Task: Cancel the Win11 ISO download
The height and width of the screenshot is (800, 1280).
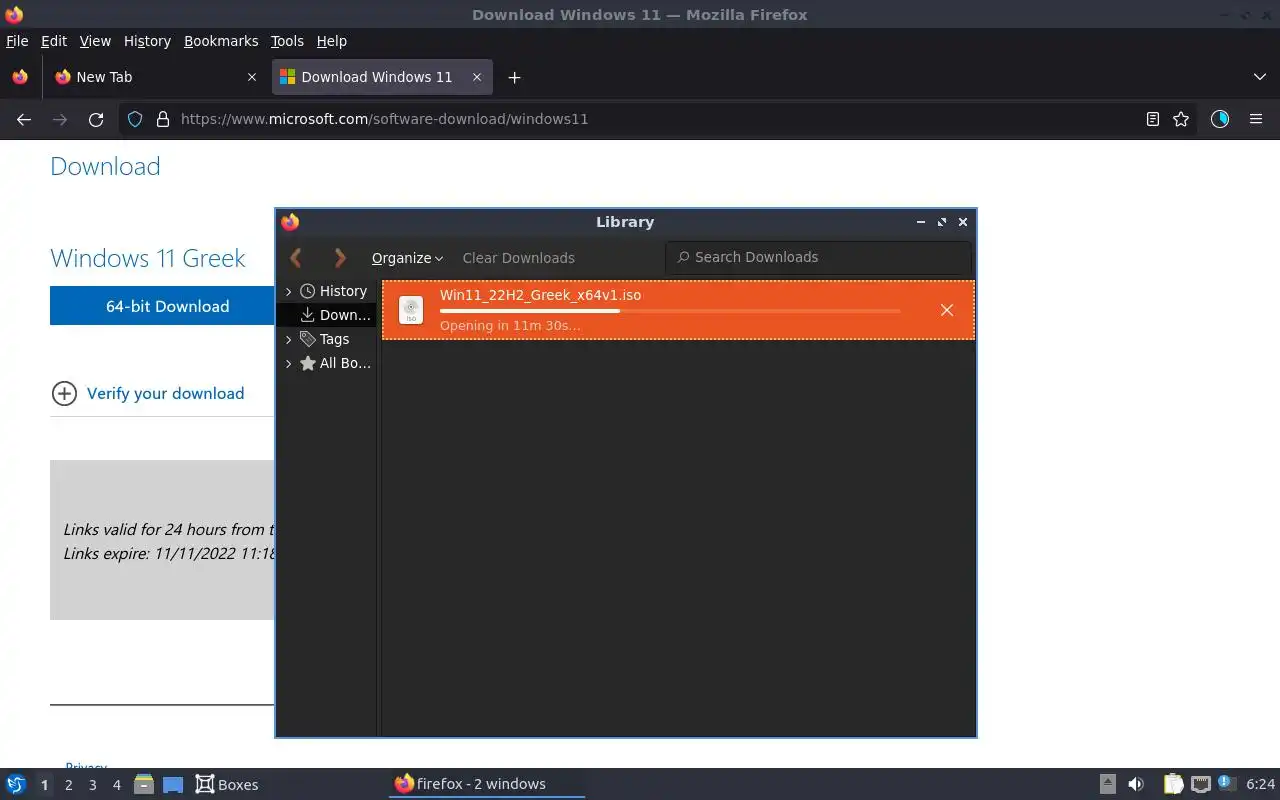Action: (947, 310)
